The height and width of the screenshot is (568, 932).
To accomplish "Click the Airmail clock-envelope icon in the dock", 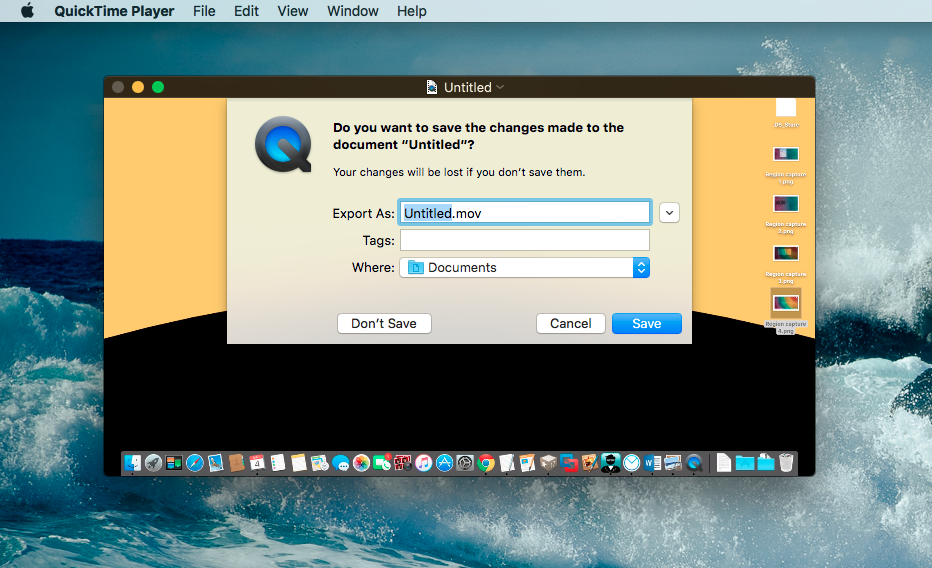I will point(631,463).
